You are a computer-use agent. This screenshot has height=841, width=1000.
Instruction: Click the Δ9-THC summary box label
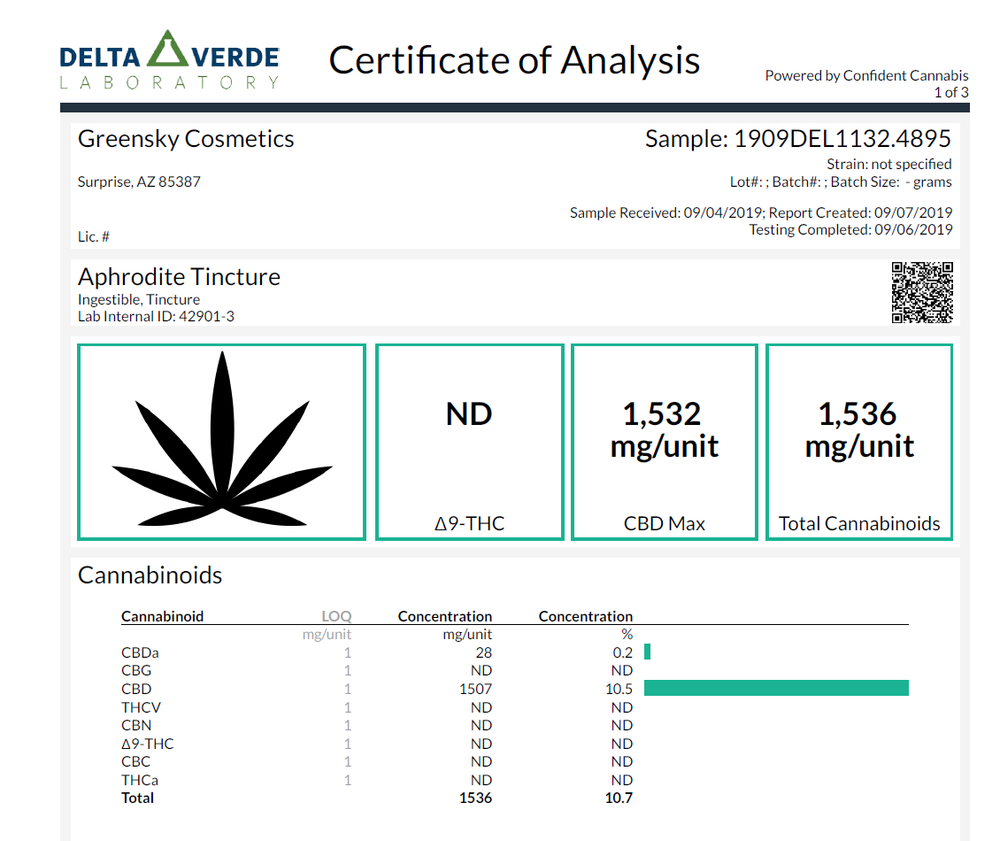click(x=469, y=523)
